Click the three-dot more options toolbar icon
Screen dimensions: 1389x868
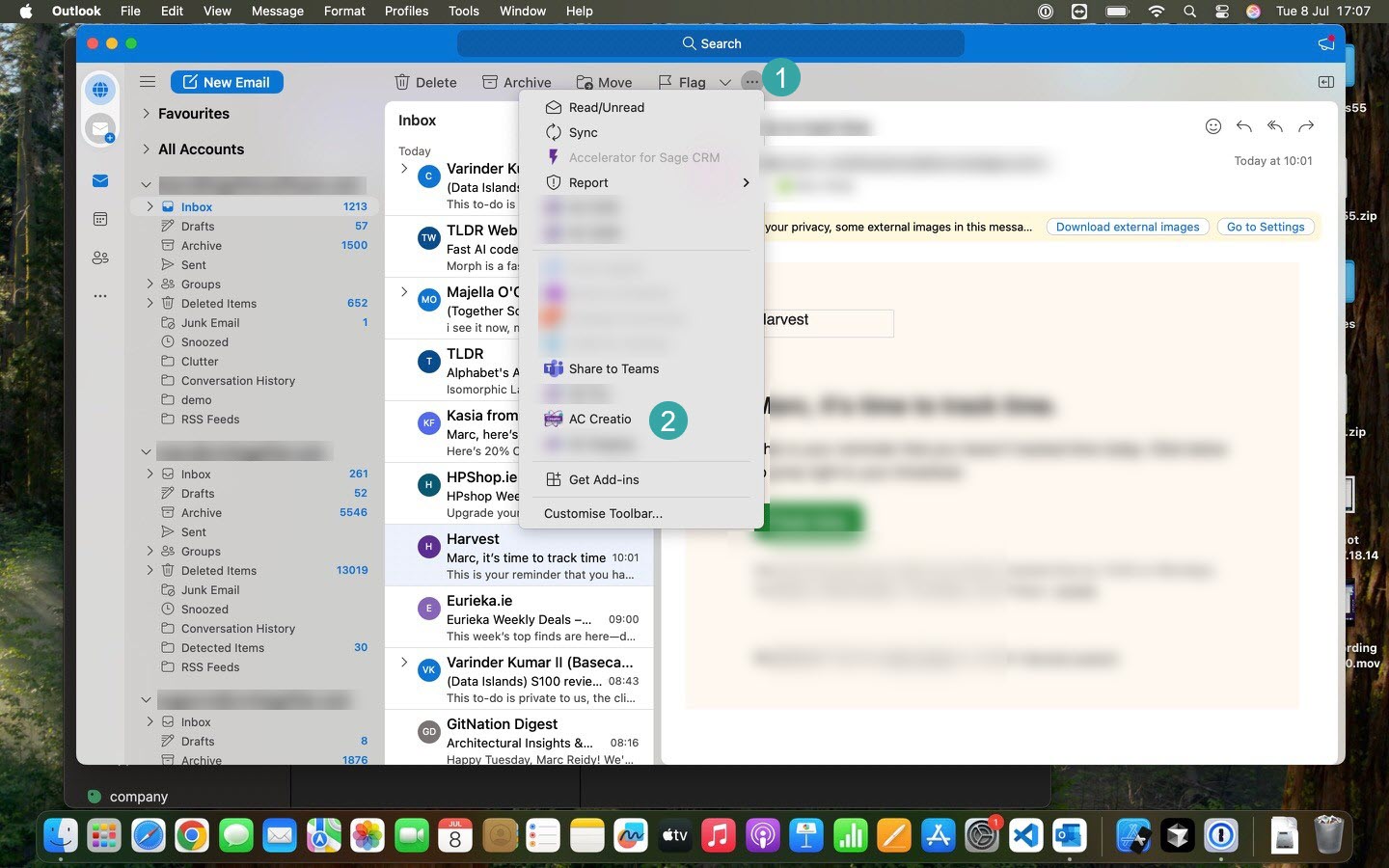coord(751,82)
